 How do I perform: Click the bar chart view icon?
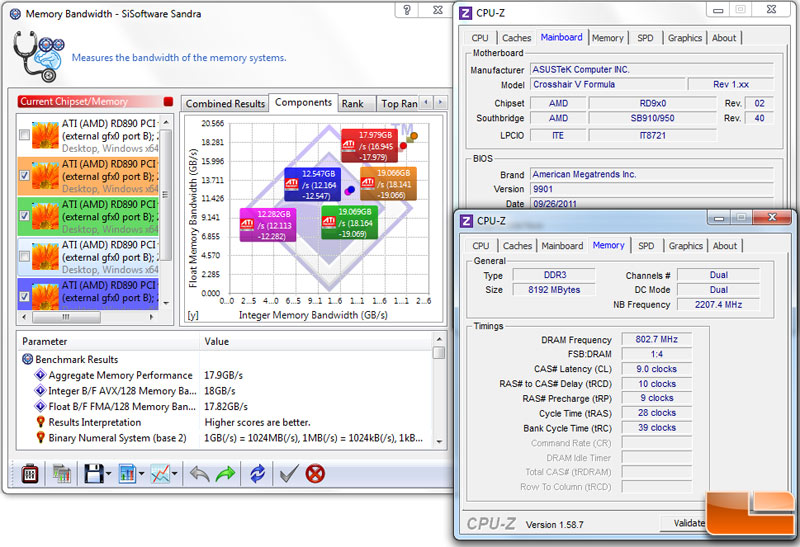pos(127,474)
